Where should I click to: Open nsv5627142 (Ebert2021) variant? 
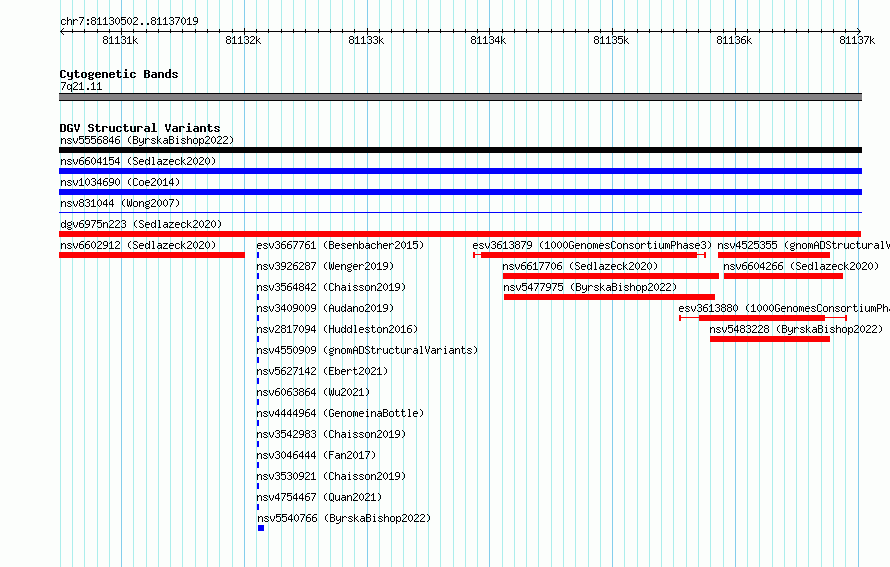[322, 371]
